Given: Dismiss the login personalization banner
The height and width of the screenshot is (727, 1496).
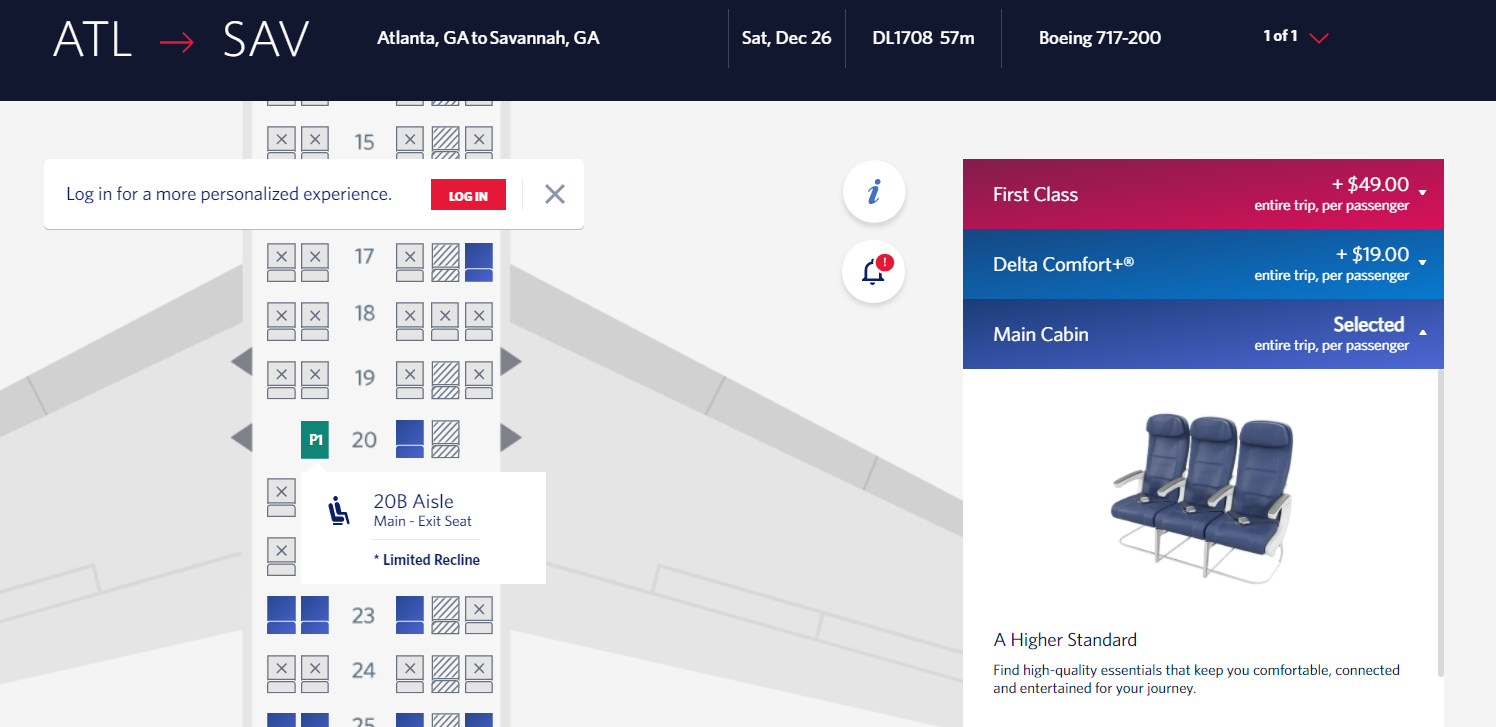Looking at the screenshot, I should (554, 194).
